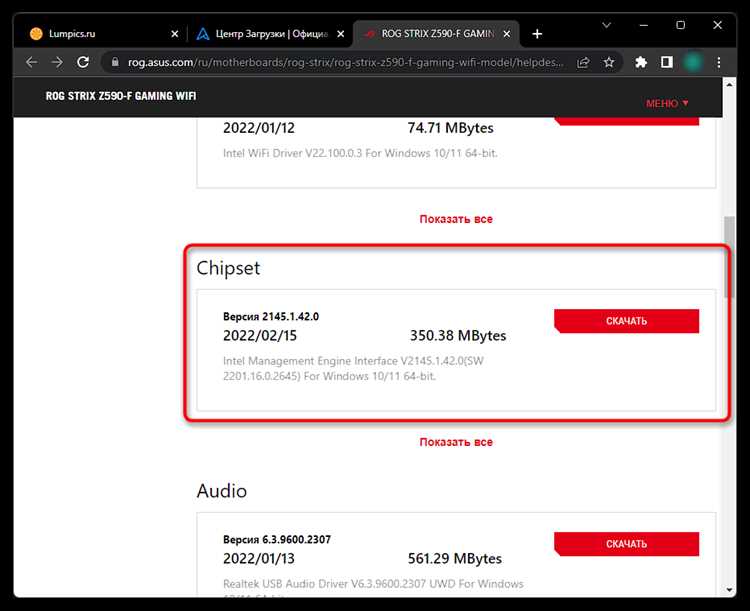Download the Chipset driver via СКАЧАТЬ
The height and width of the screenshot is (611, 750).
626,321
